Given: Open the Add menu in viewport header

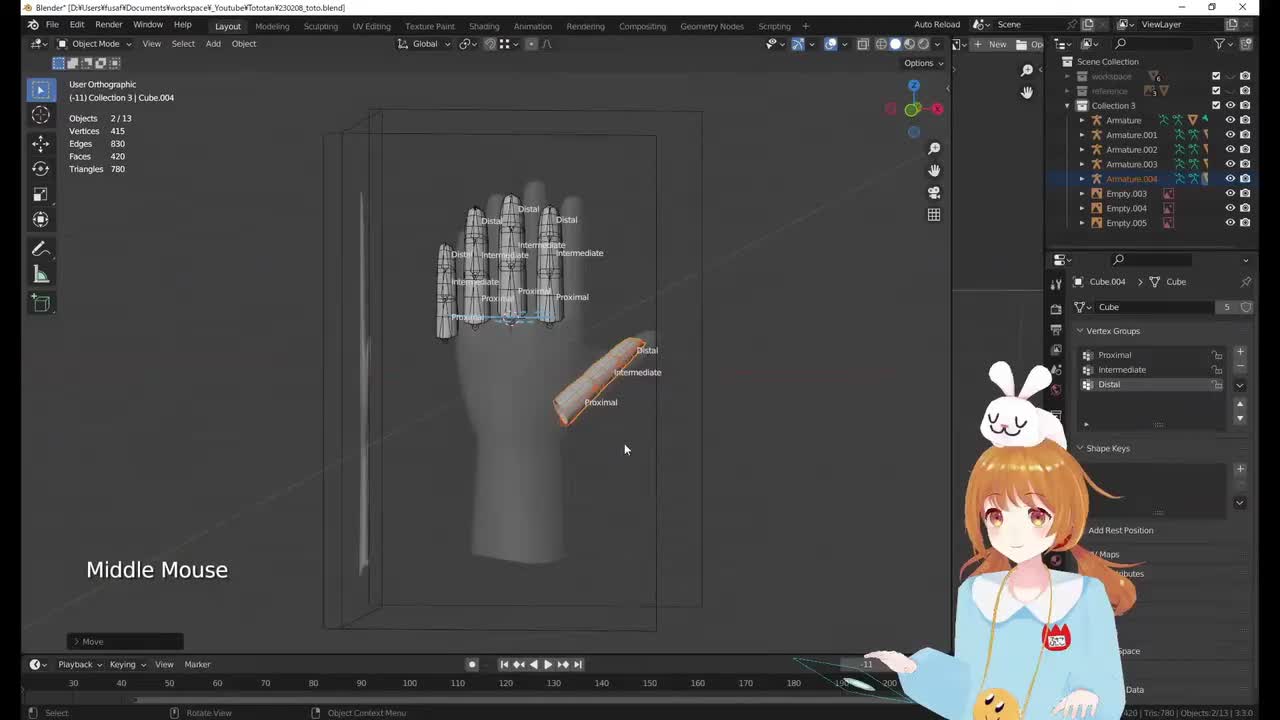Looking at the screenshot, I should [x=213, y=44].
